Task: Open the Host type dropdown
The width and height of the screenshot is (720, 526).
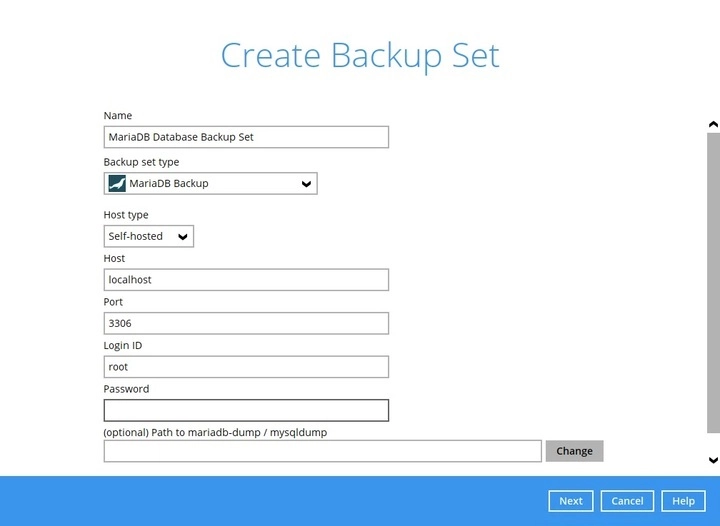Action: click(149, 236)
